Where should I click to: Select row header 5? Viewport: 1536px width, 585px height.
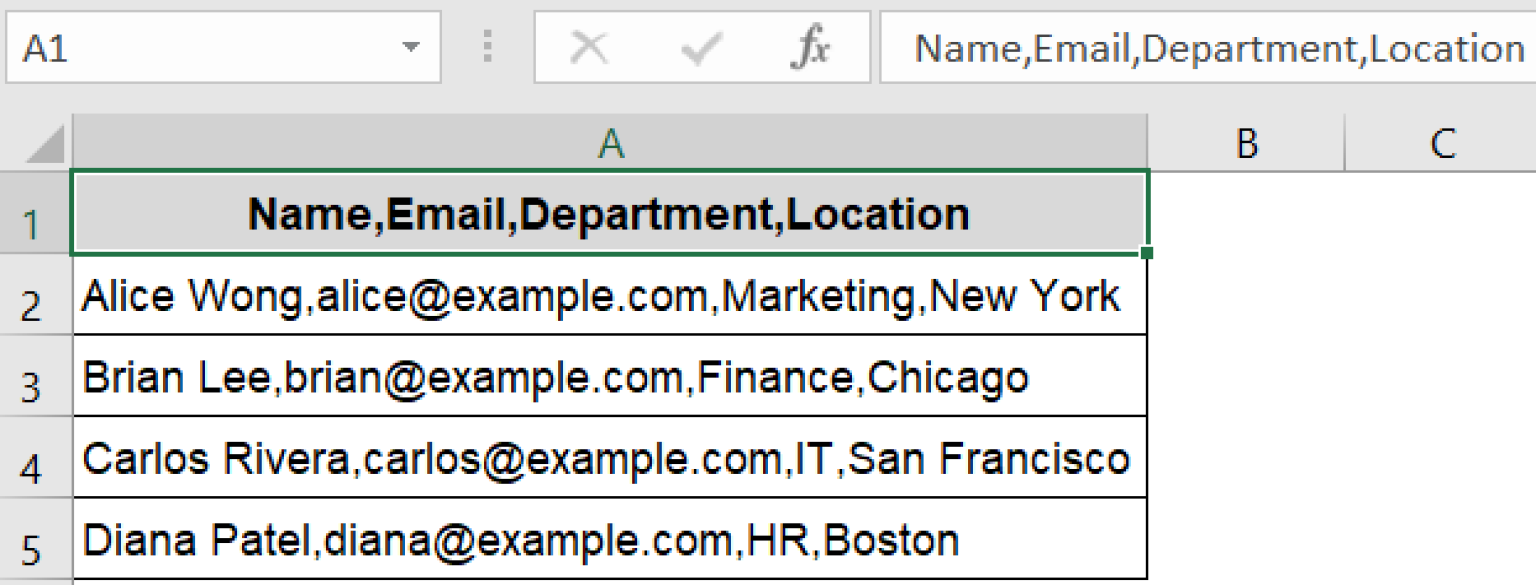coord(36,538)
